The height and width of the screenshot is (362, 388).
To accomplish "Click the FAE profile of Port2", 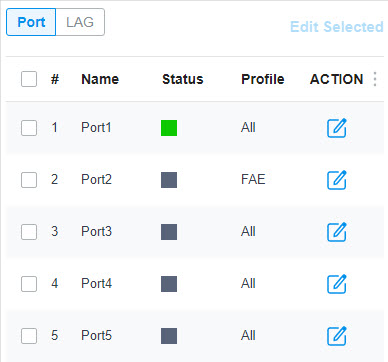I will (x=253, y=180).
